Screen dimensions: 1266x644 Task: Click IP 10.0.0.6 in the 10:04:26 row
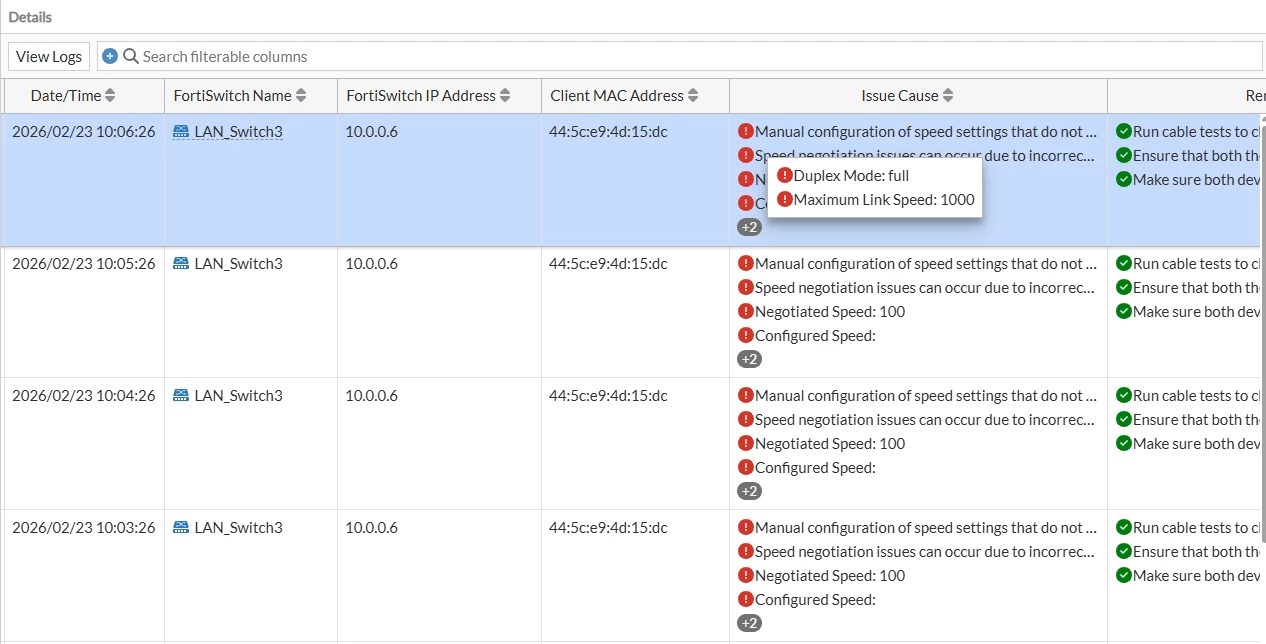click(x=371, y=395)
